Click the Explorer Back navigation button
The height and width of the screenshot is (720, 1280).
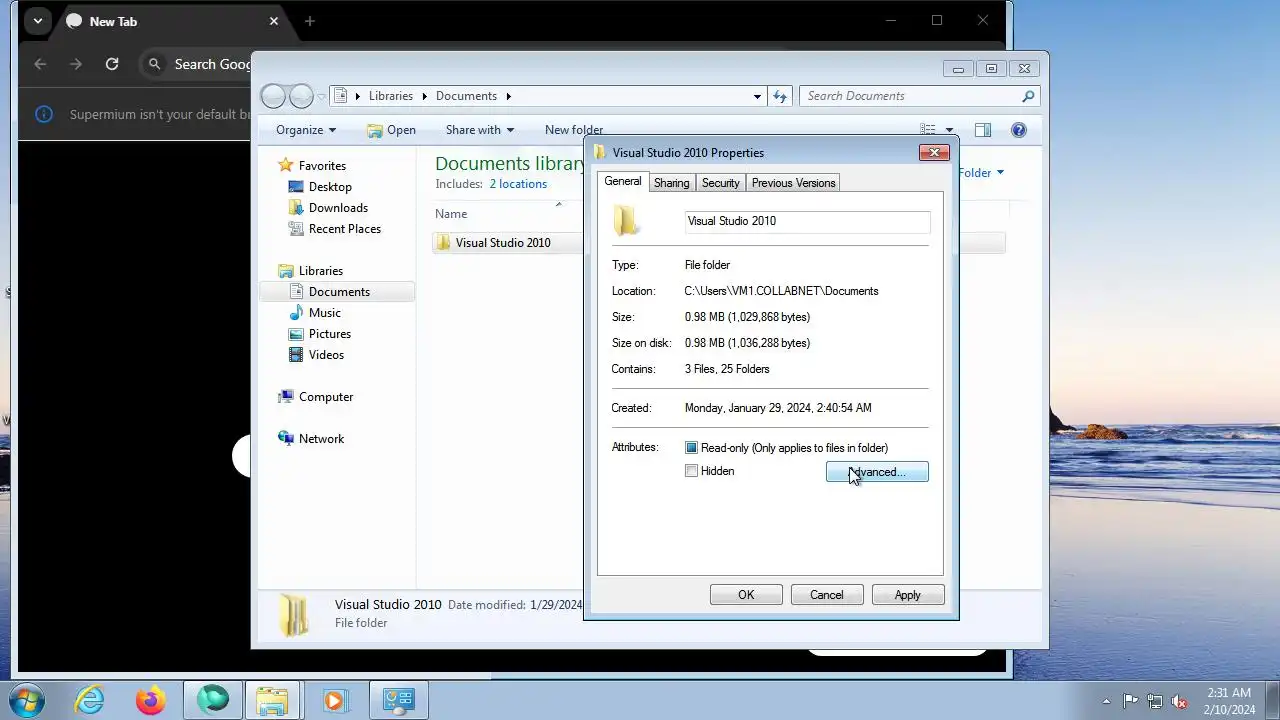pos(273,96)
